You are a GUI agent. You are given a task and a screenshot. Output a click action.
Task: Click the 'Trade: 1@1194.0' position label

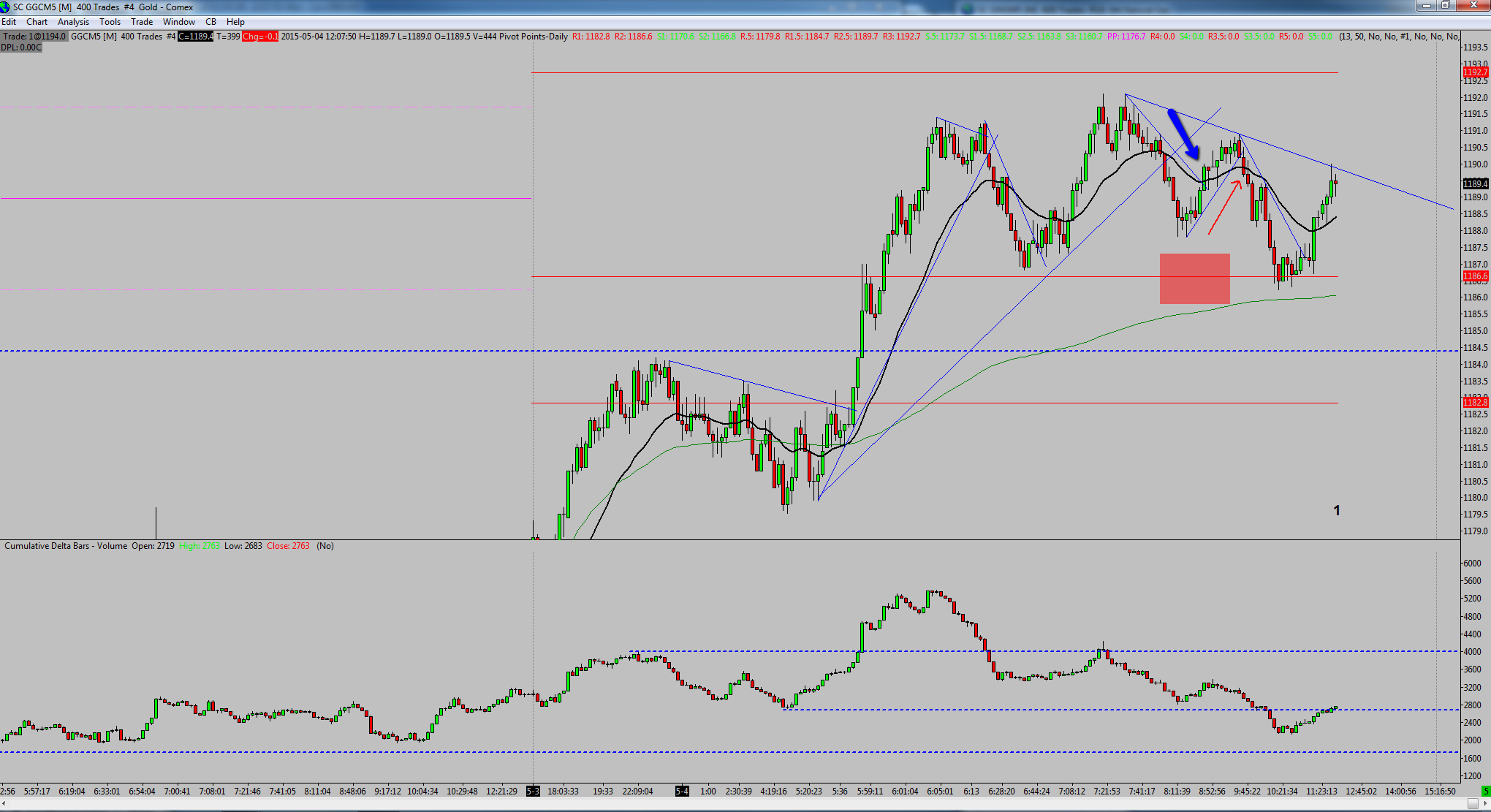tap(34, 37)
